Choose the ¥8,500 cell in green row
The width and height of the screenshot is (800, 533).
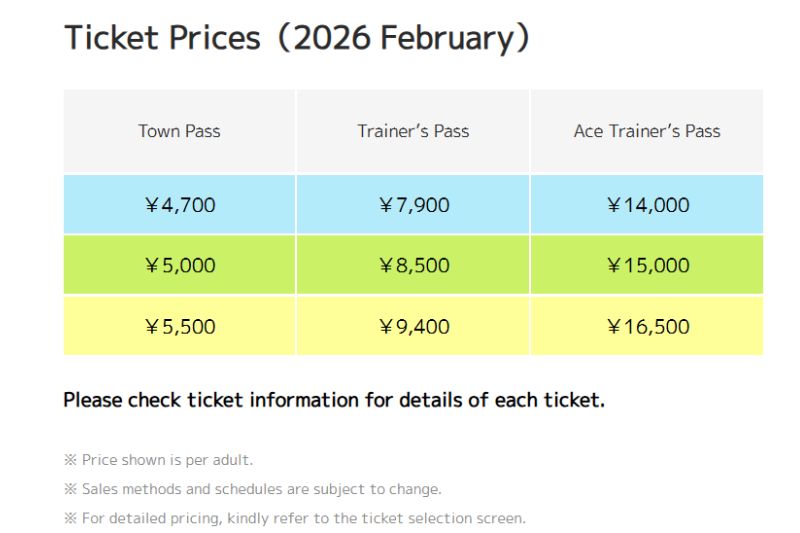(413, 266)
